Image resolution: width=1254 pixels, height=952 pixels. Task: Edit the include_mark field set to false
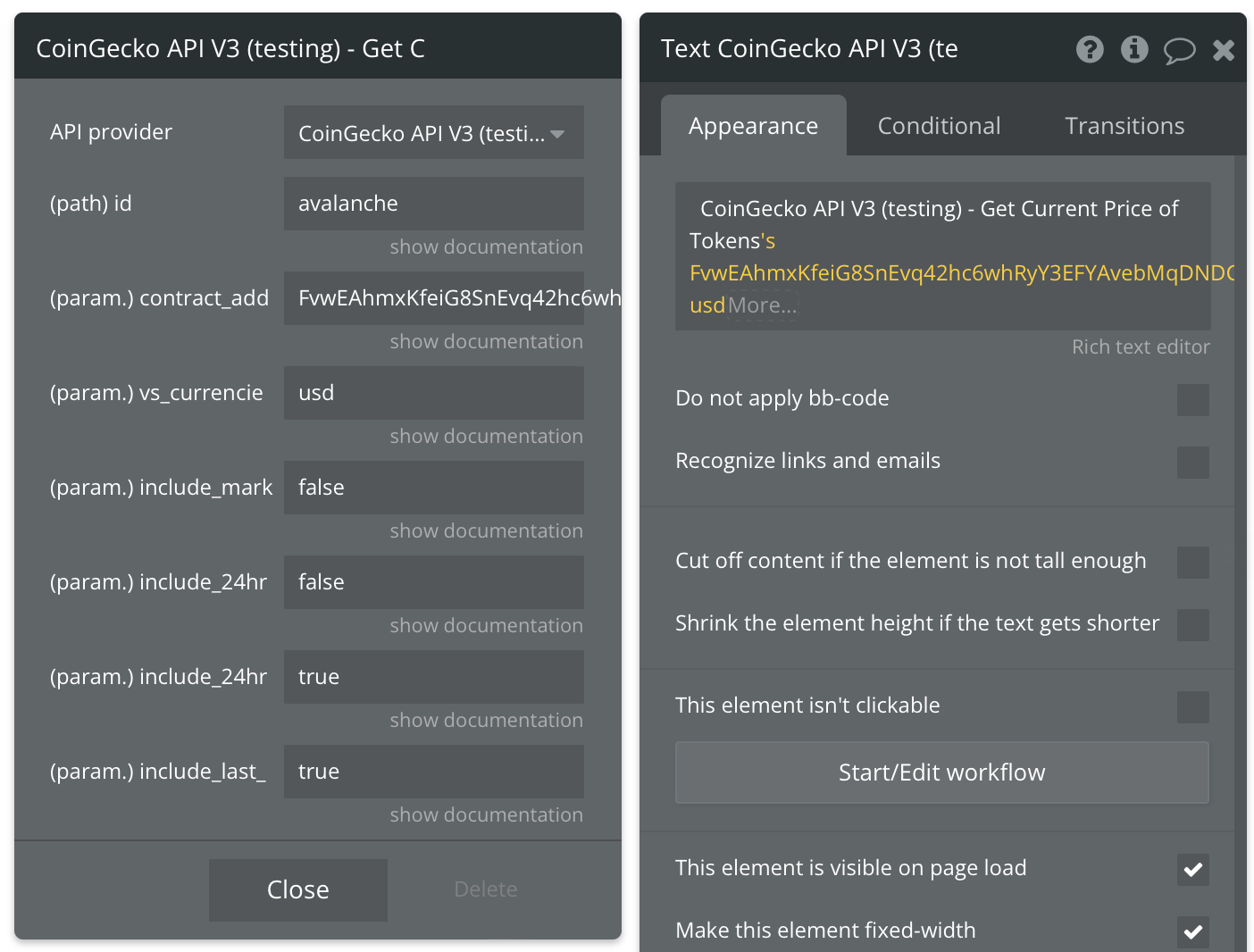coord(434,488)
